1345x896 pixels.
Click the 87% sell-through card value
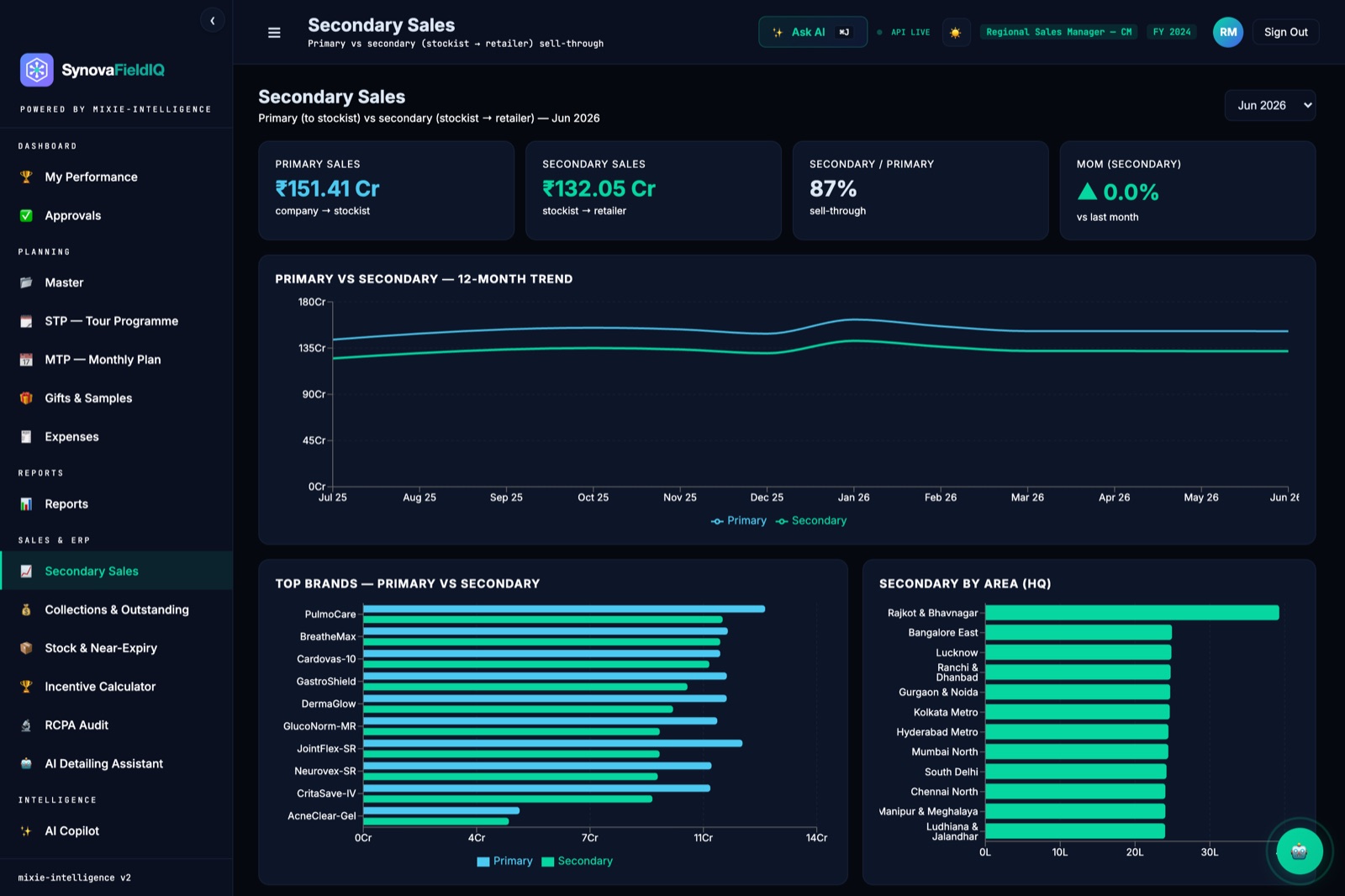(833, 189)
